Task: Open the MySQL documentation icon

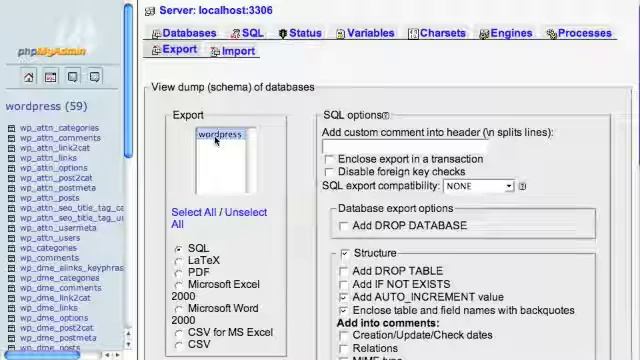Action: [95, 77]
